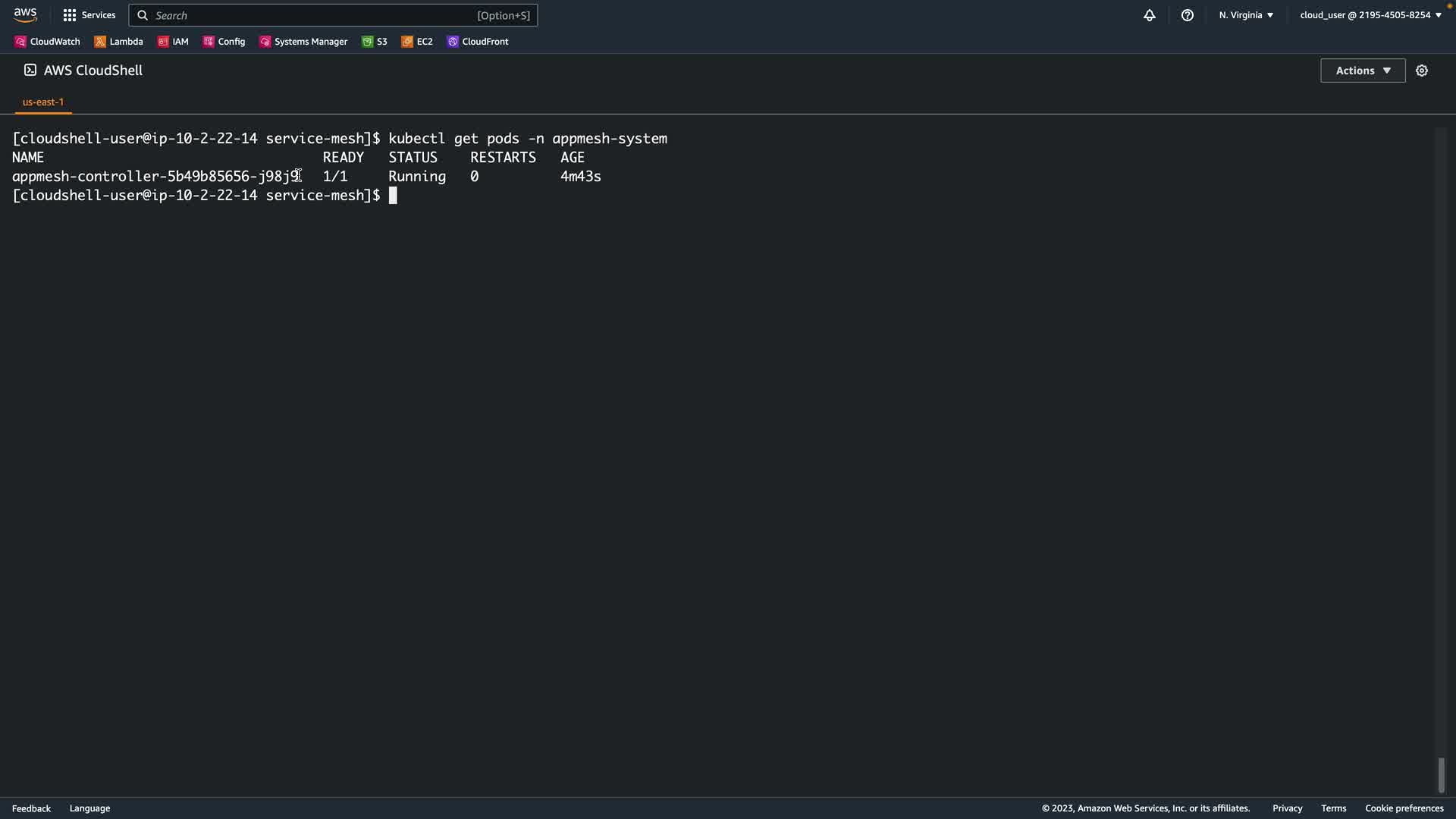The height and width of the screenshot is (819, 1456).
Task: Click the terminal vertical scrollbar thumb
Action: click(1441, 775)
